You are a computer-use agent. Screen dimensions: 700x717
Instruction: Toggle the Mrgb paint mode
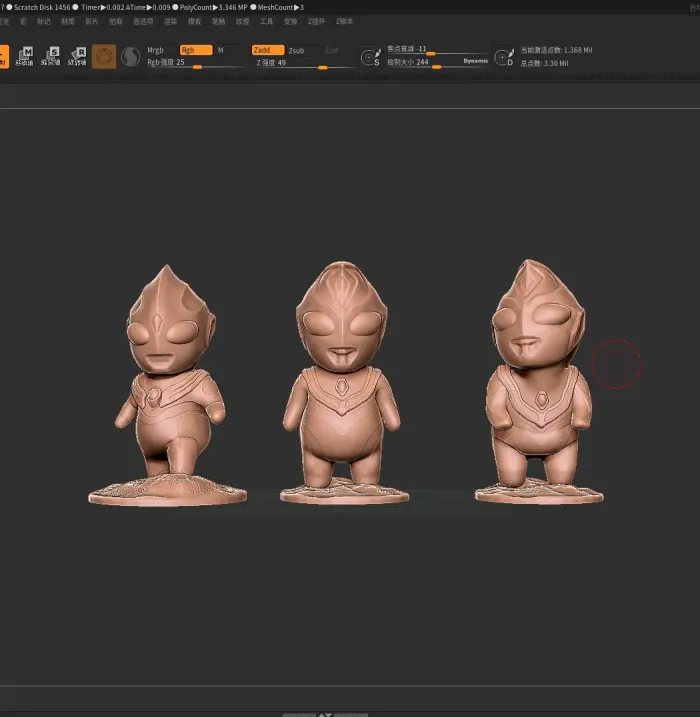click(155, 50)
